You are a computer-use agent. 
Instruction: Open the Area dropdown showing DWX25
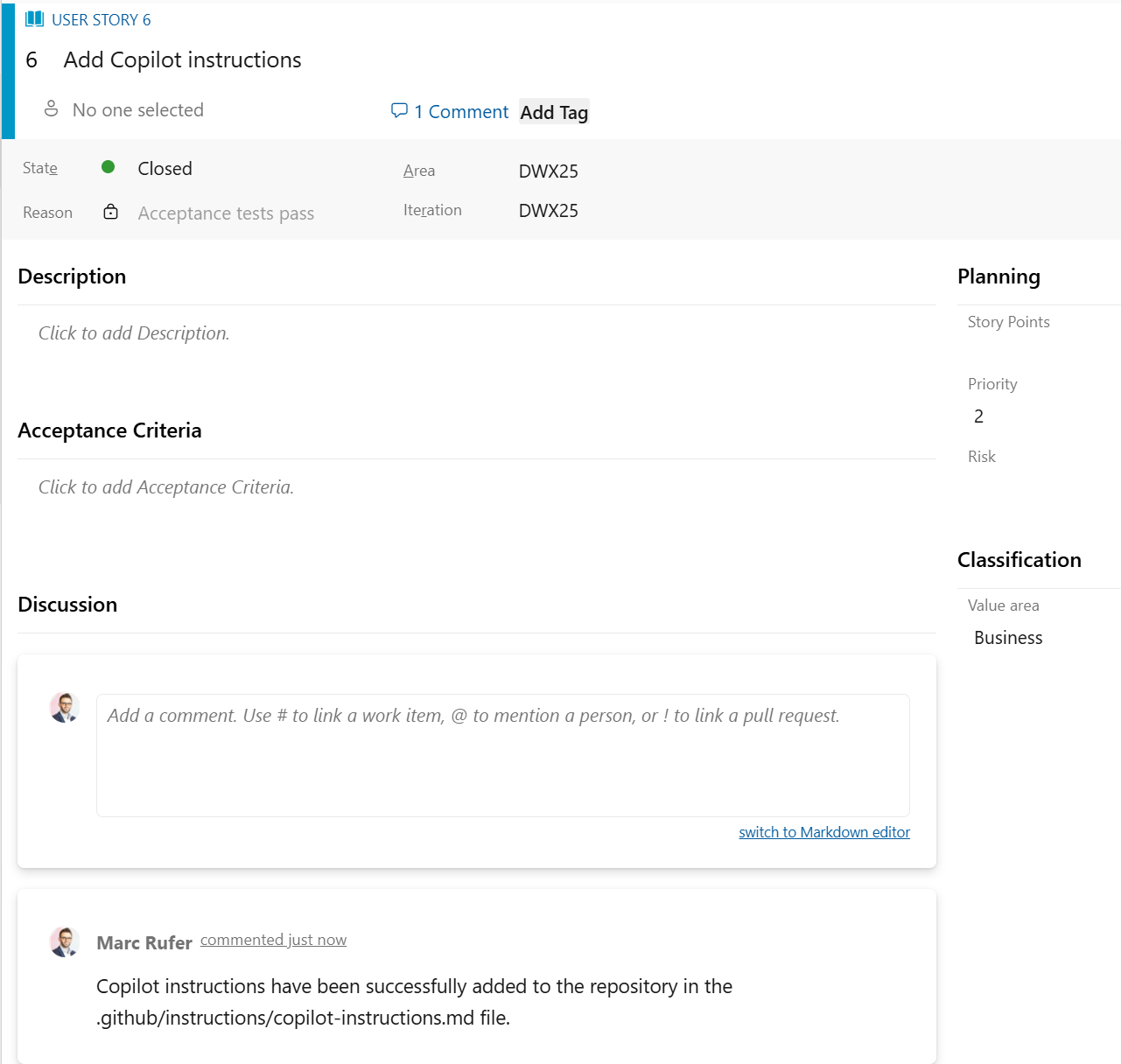click(548, 171)
